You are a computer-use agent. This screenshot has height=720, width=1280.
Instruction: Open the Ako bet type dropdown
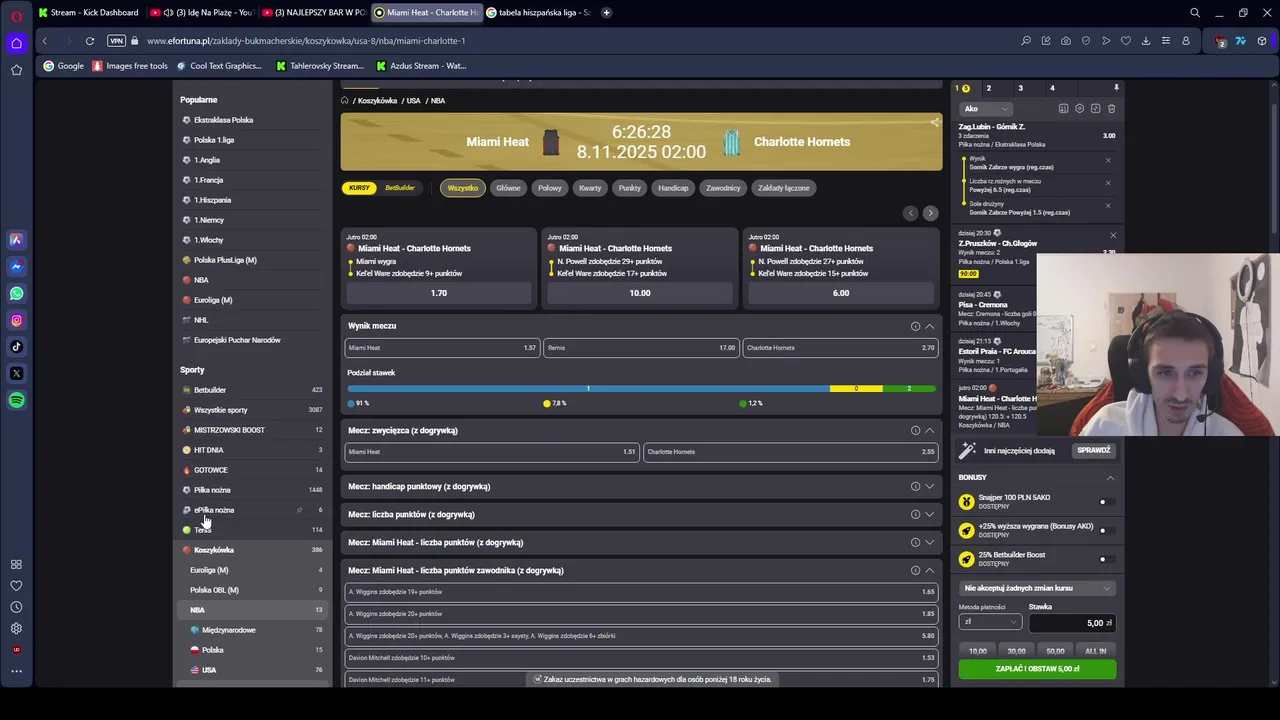tap(985, 108)
